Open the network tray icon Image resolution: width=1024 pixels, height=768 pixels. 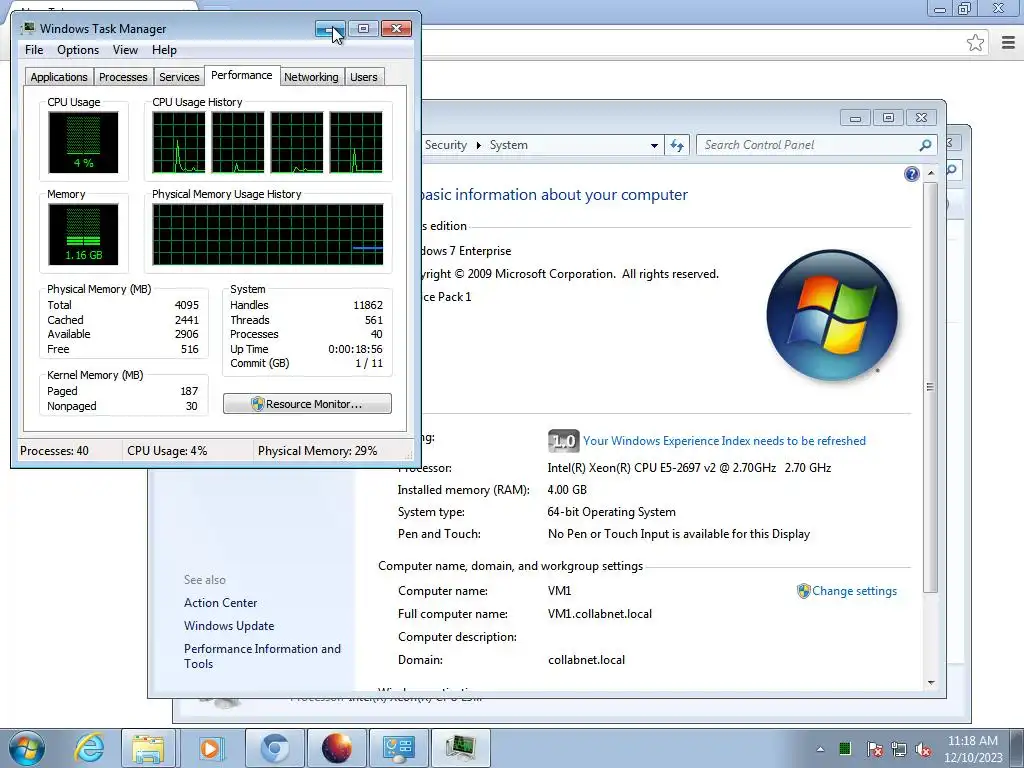(x=899, y=749)
